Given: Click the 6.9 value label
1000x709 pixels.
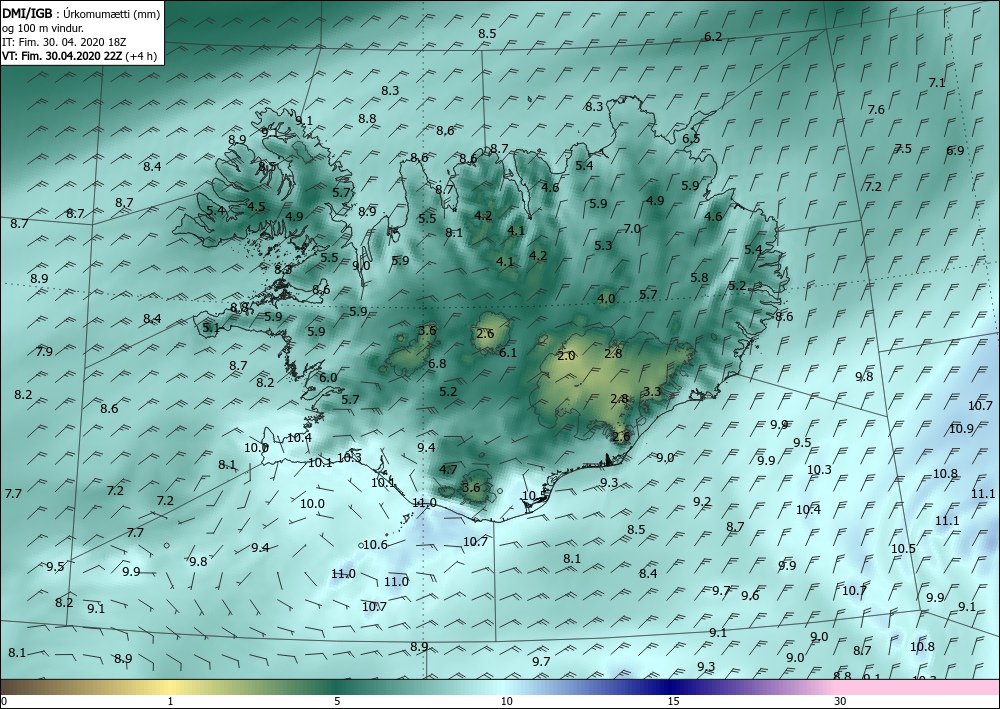Looking at the screenshot, I should tap(955, 151).
